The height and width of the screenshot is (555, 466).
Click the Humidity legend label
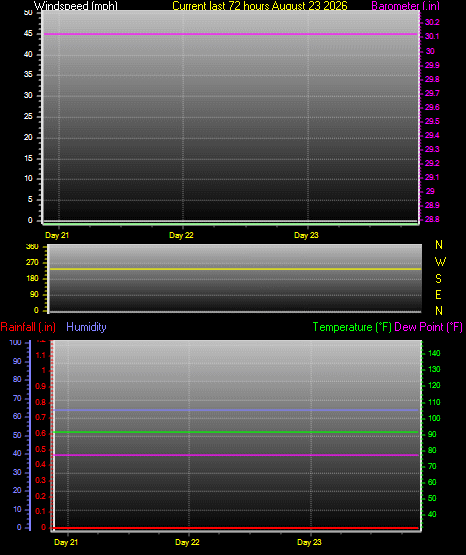[x=86, y=327]
